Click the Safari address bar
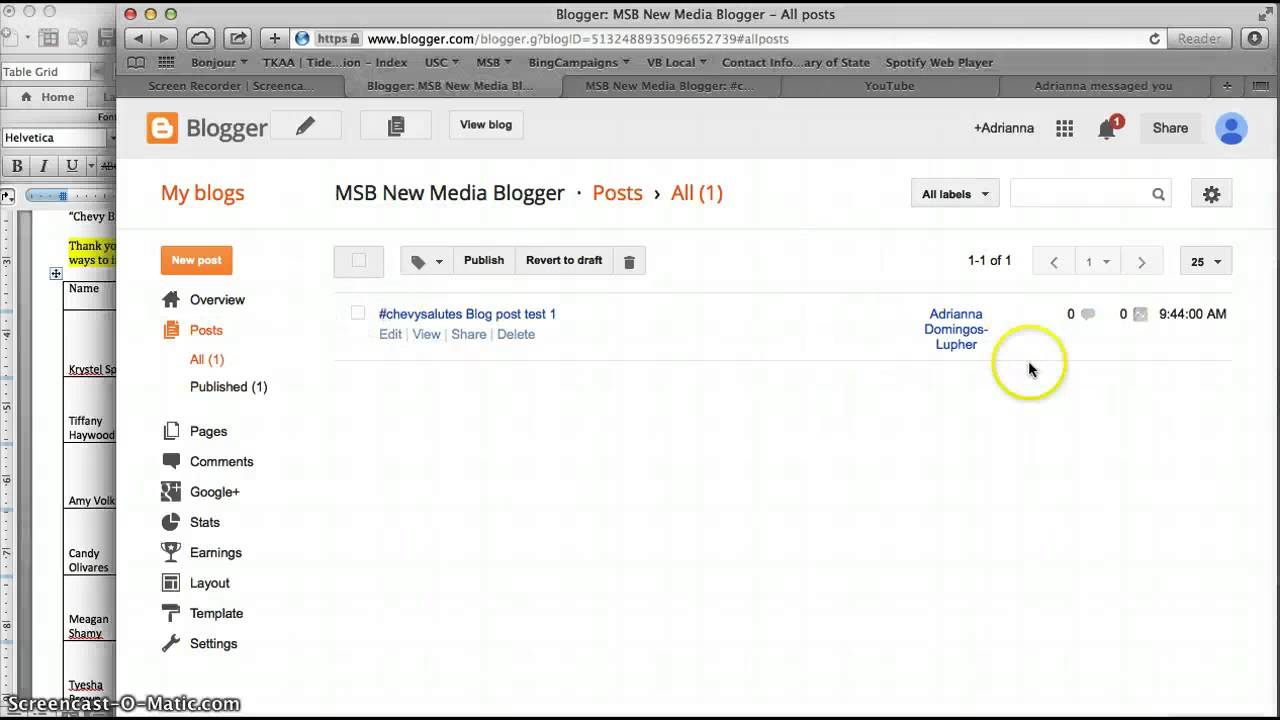This screenshot has width=1280, height=720. (730, 39)
